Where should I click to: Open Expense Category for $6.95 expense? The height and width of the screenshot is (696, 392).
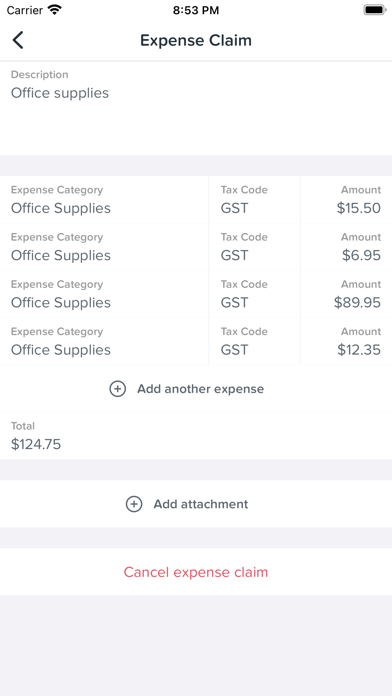(x=104, y=247)
